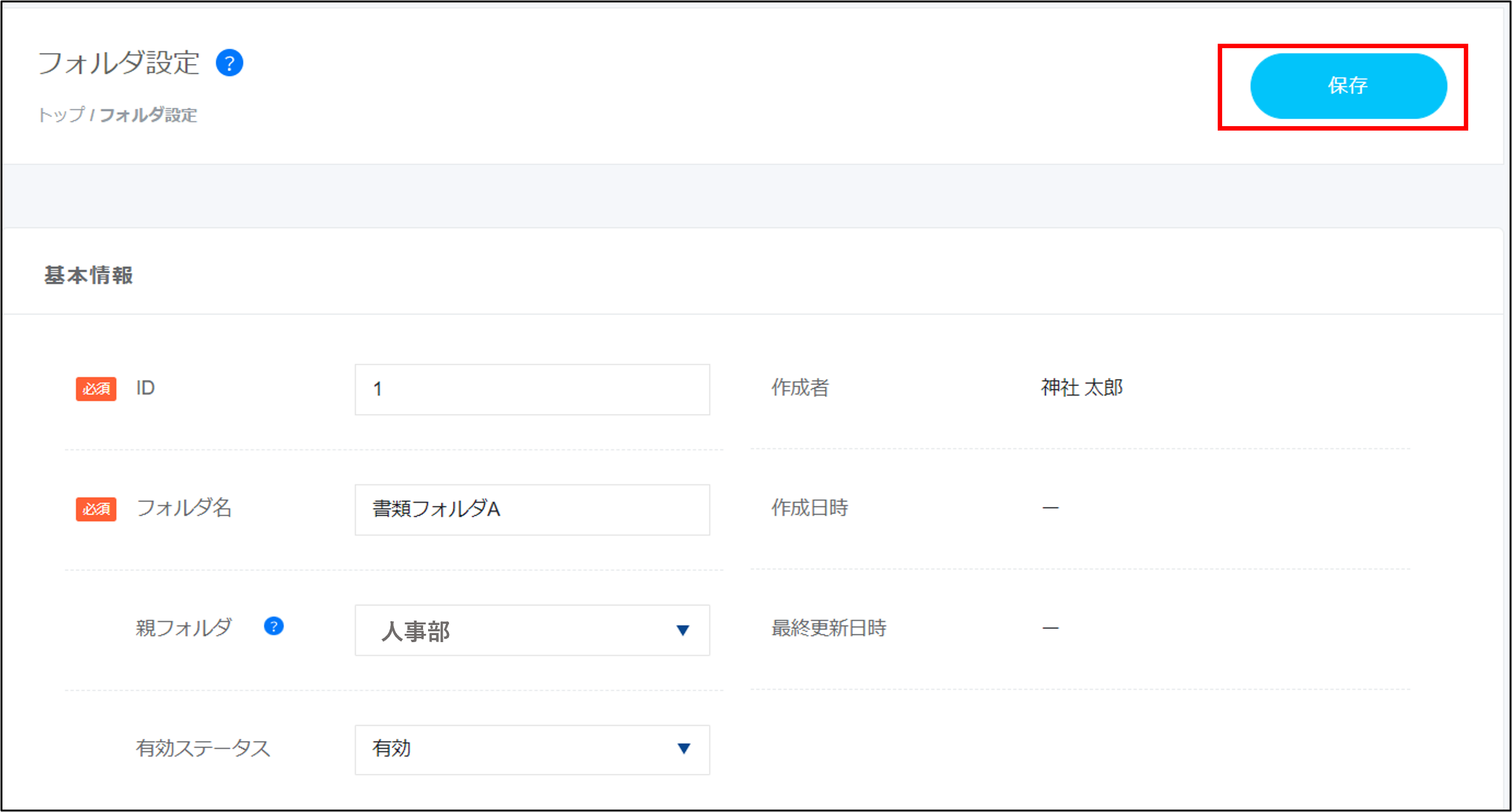Image resolution: width=1512 pixels, height=812 pixels.
Task: Go to トップ breadcrumb link
Action: pyautogui.click(x=61, y=115)
